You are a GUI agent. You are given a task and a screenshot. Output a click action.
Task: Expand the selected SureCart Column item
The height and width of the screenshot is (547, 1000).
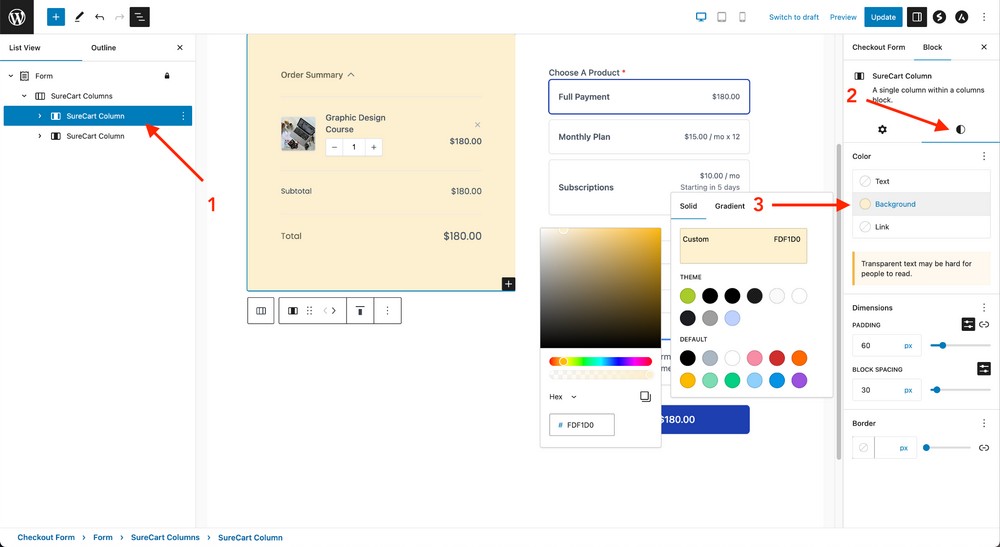[x=40, y=116]
